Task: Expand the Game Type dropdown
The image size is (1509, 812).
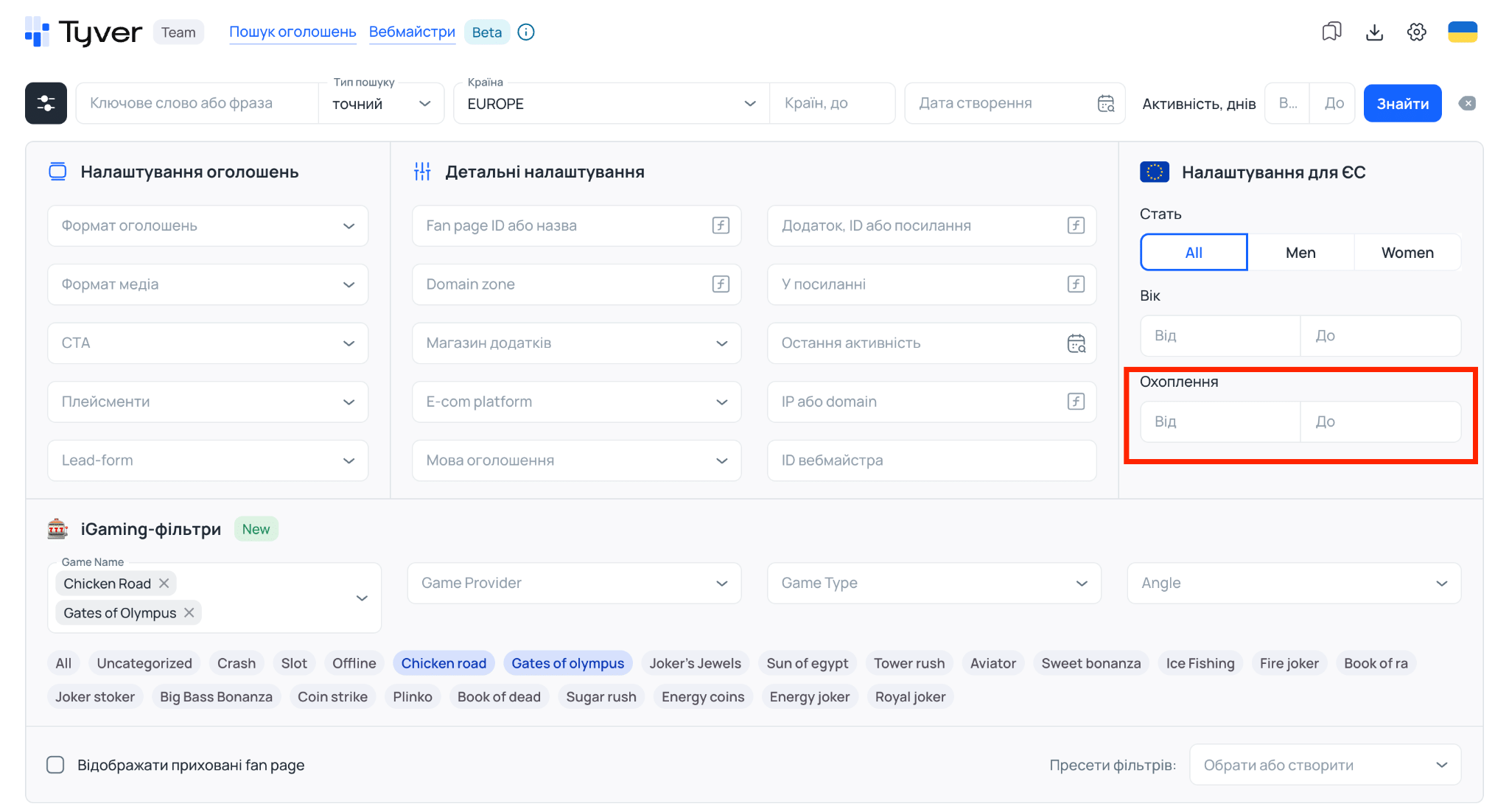Action: [934, 583]
